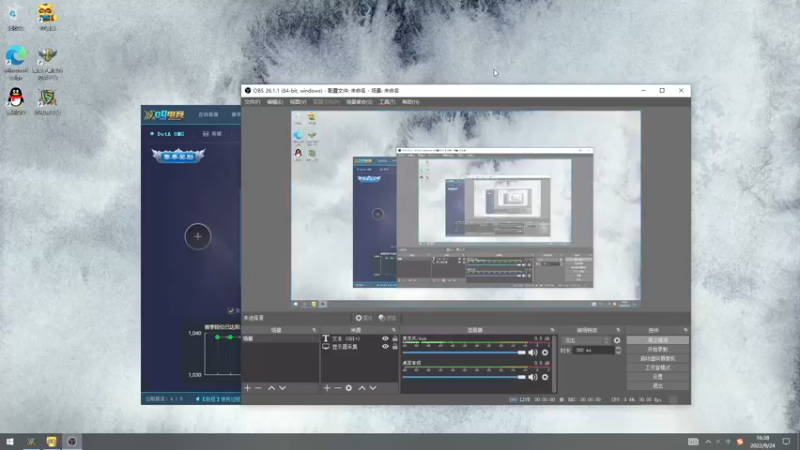This screenshot has width=800, height=450.
Task: Open Mic/Aux audio settings gear
Action: click(545, 353)
